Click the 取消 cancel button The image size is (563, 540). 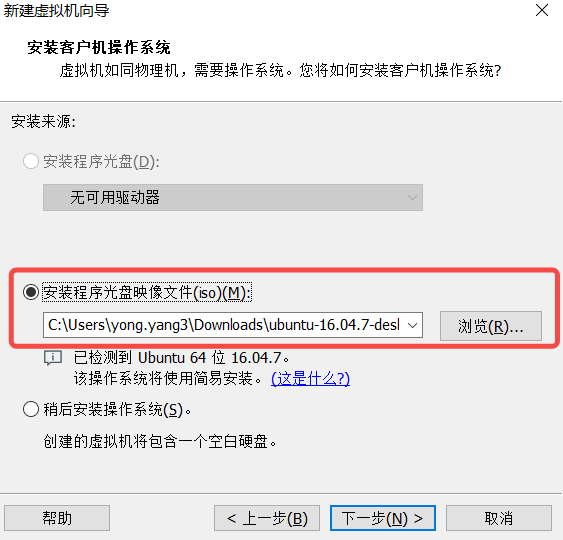(x=499, y=518)
